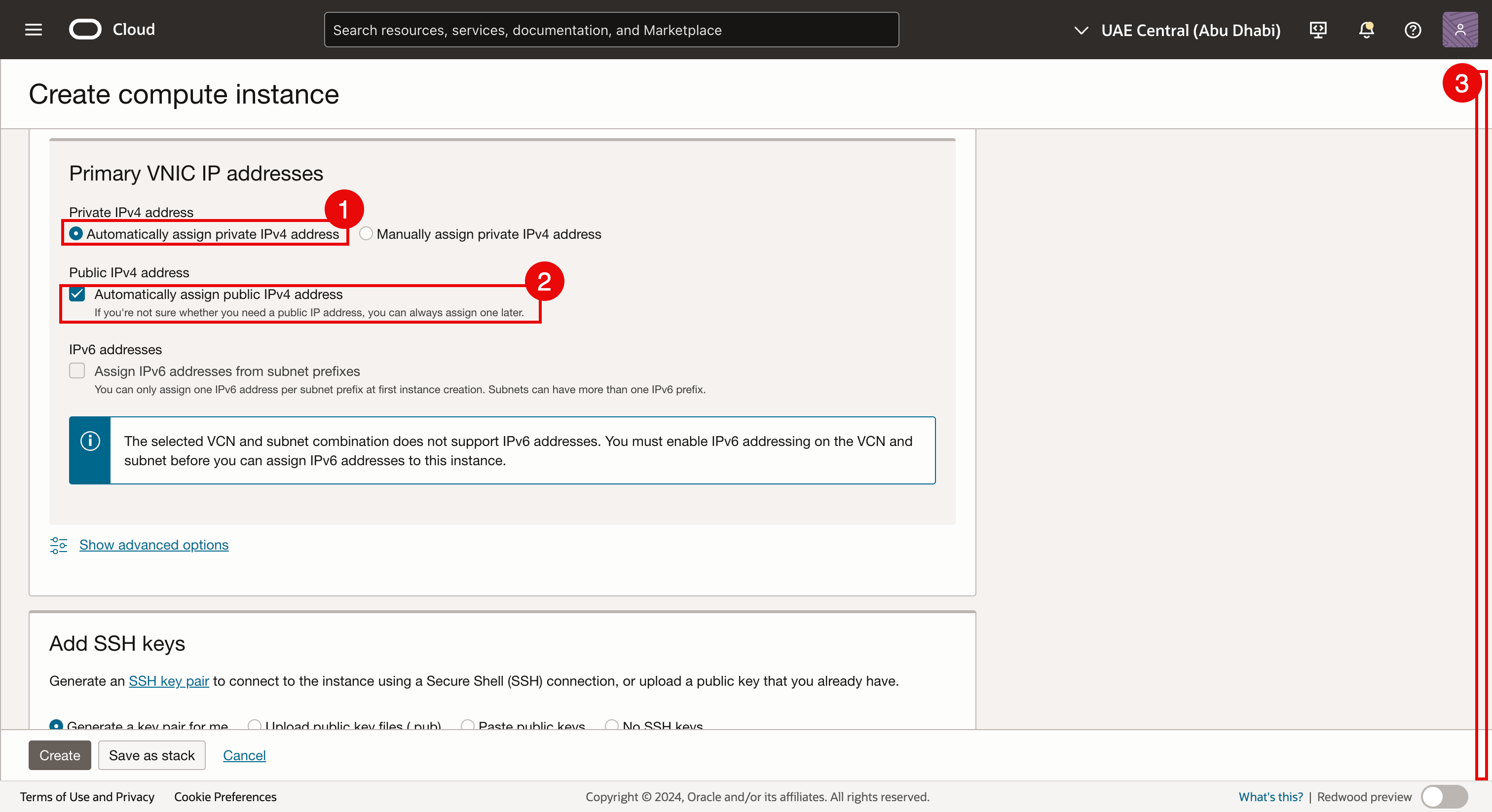Click the advanced options sliders icon
Viewport: 1492px width, 812px height.
tap(59, 545)
